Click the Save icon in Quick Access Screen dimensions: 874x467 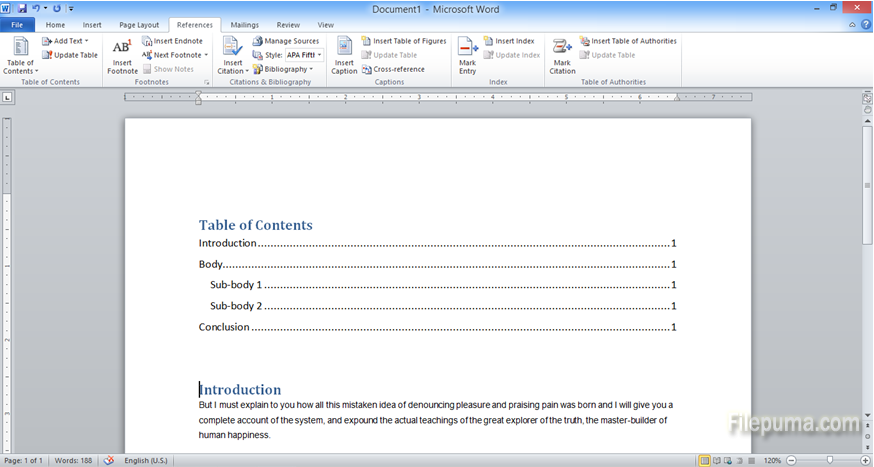[21, 8]
